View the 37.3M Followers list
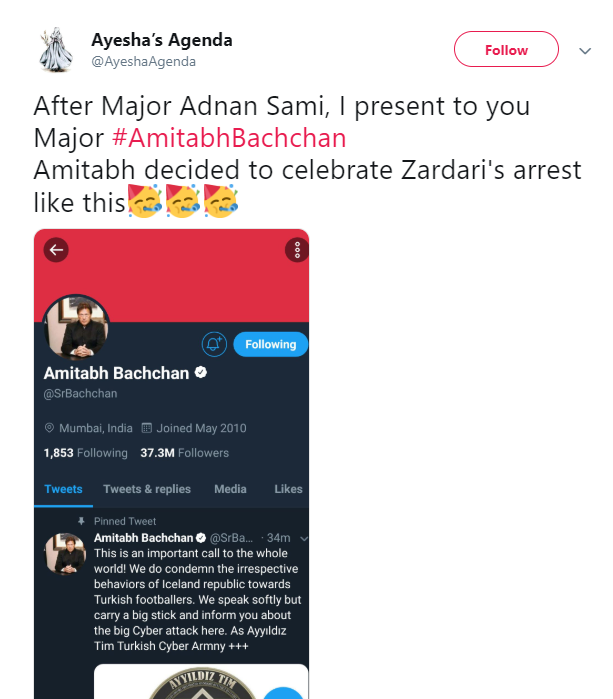 184,453
